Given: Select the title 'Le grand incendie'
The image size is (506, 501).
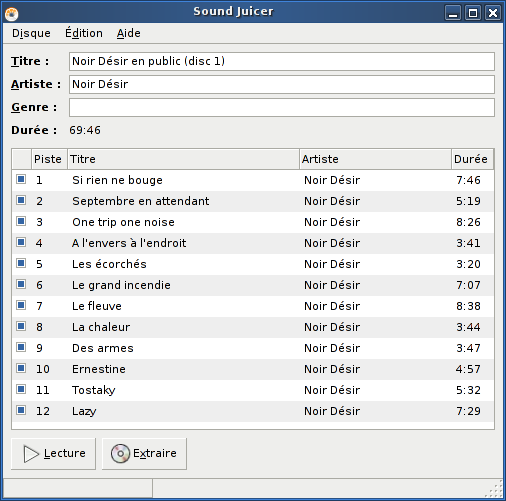Looking at the screenshot, I should click(121, 285).
